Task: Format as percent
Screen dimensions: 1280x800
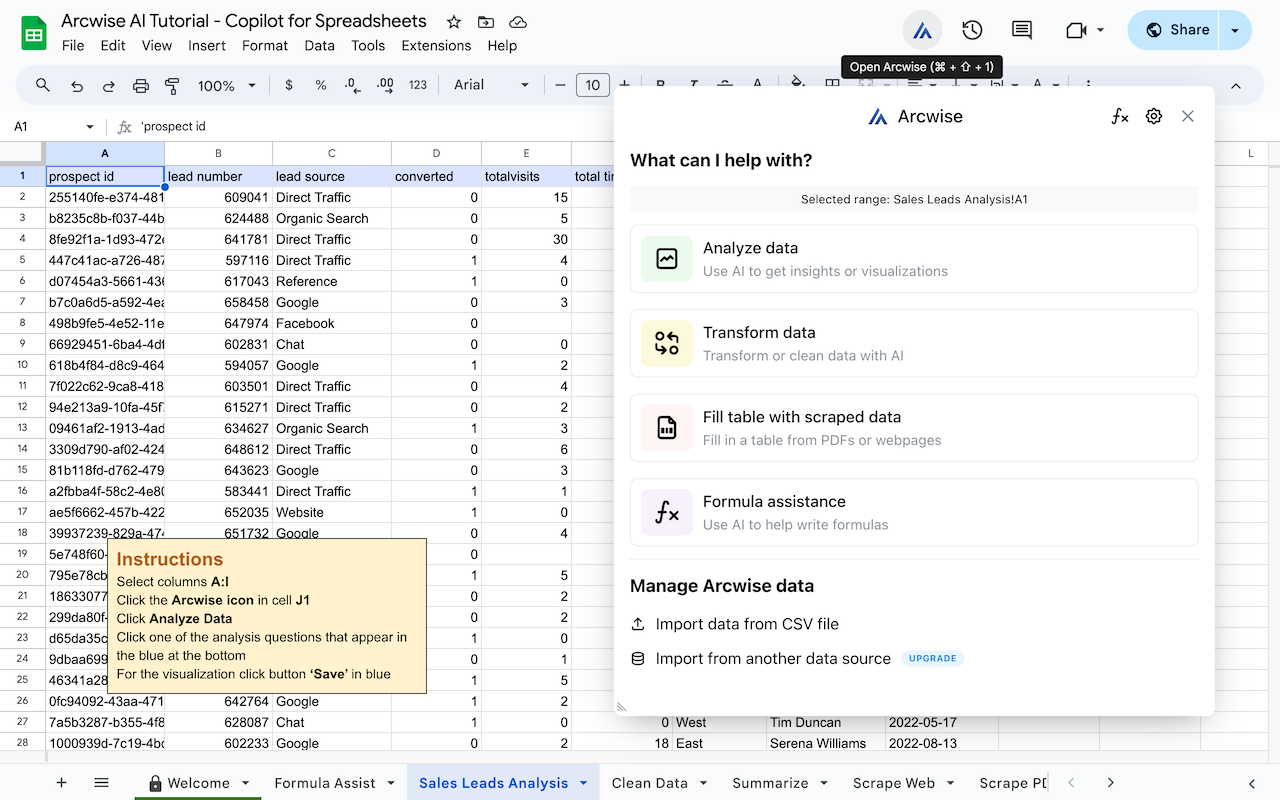Action: click(x=321, y=85)
